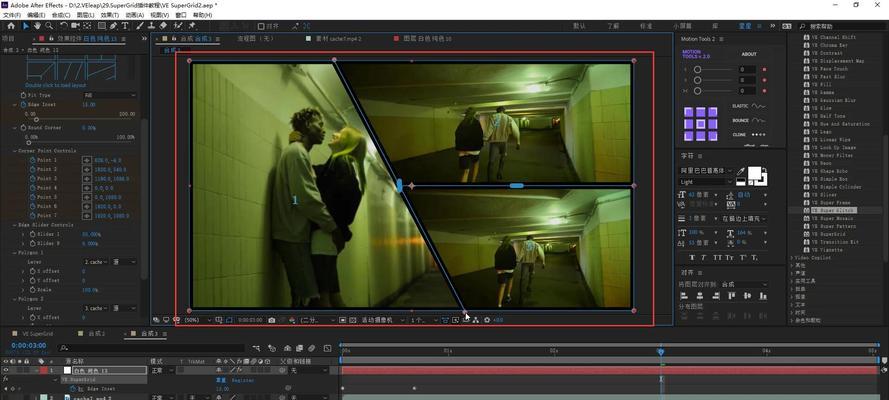The width and height of the screenshot is (889, 400).
Task: Select the Rectangle shape tool
Action: 101,26
